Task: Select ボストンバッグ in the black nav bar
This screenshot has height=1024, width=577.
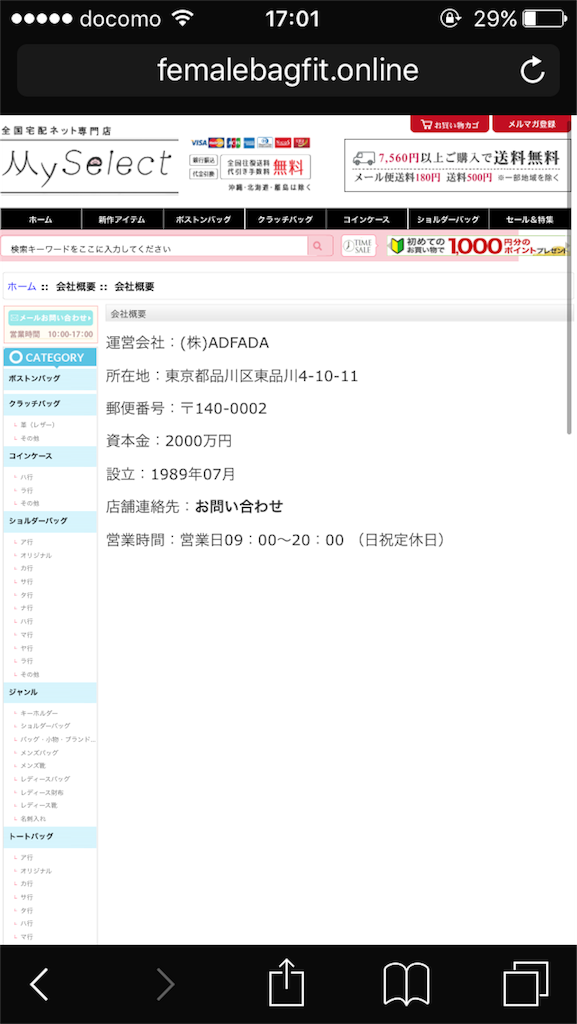Action: [x=204, y=219]
